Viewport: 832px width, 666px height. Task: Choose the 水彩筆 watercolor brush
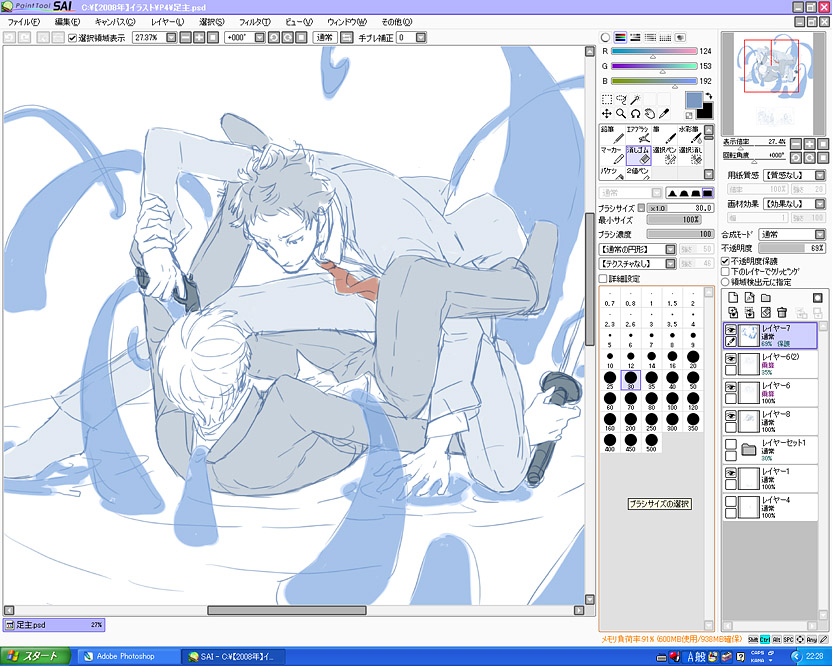[690, 134]
